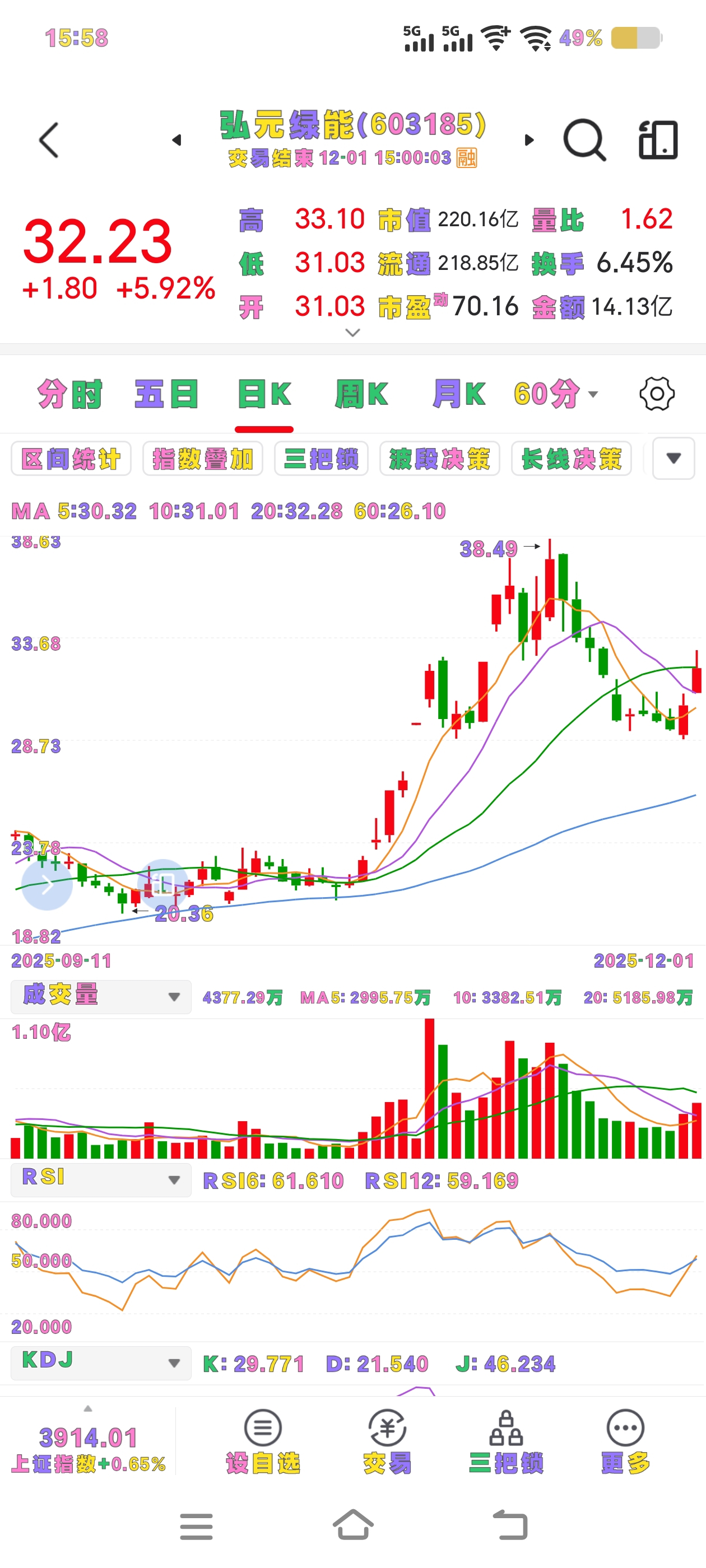Open 指数叠加 button
The width and height of the screenshot is (706, 1568).
tap(202, 458)
